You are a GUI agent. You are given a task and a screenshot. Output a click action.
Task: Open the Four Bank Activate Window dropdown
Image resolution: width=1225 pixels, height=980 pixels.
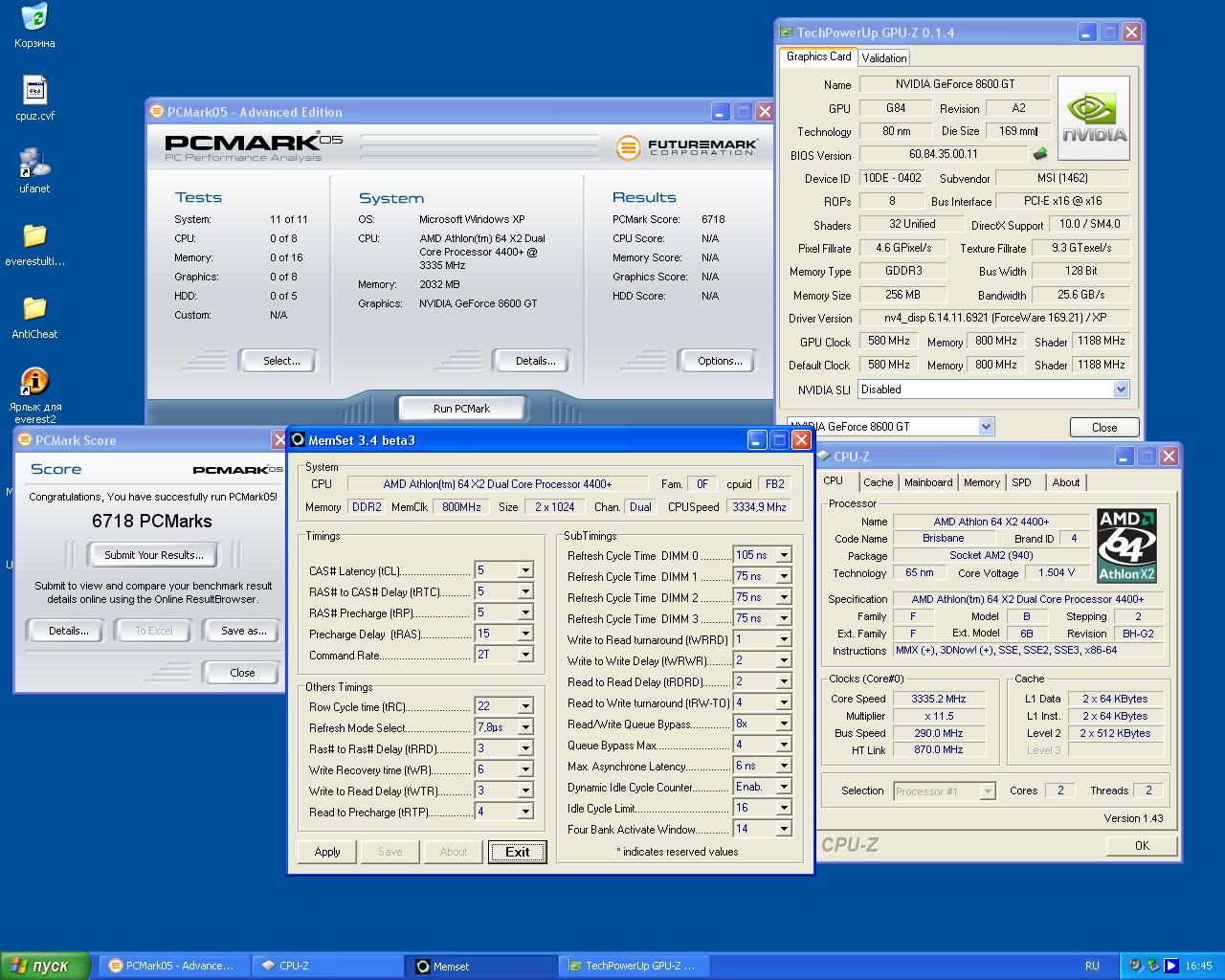pyautogui.click(x=784, y=829)
